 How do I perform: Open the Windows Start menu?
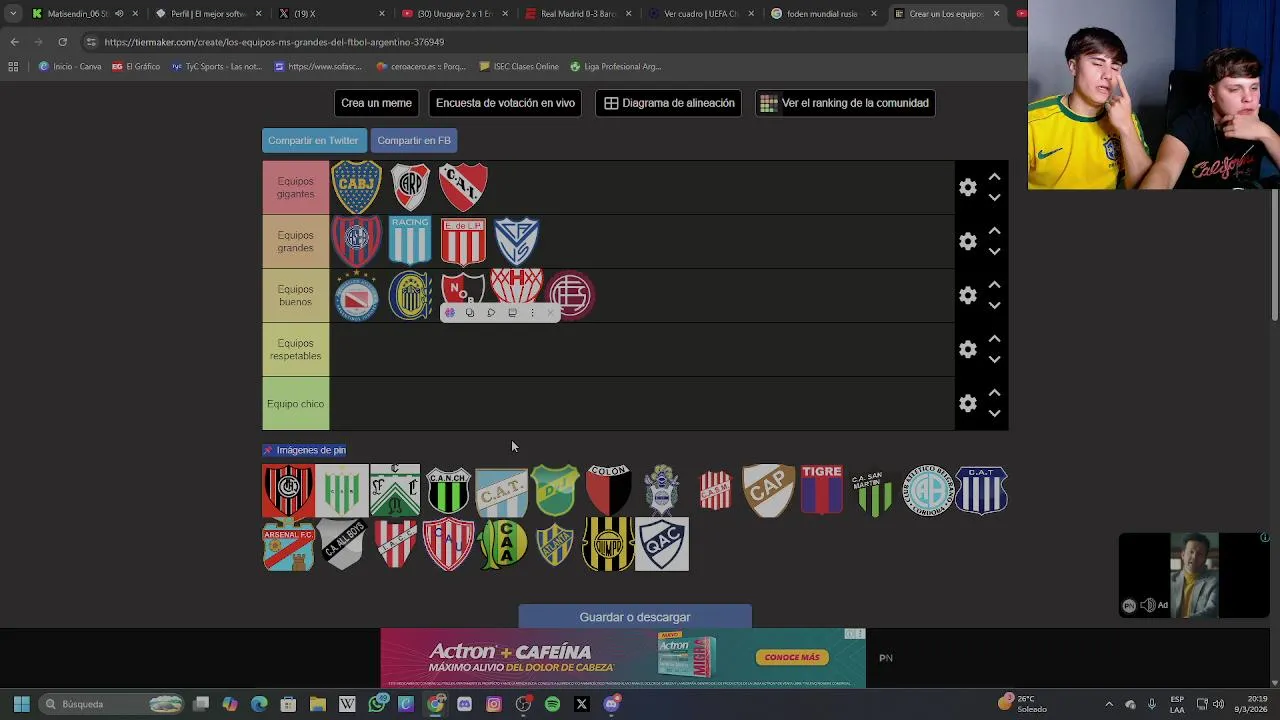pos(21,704)
